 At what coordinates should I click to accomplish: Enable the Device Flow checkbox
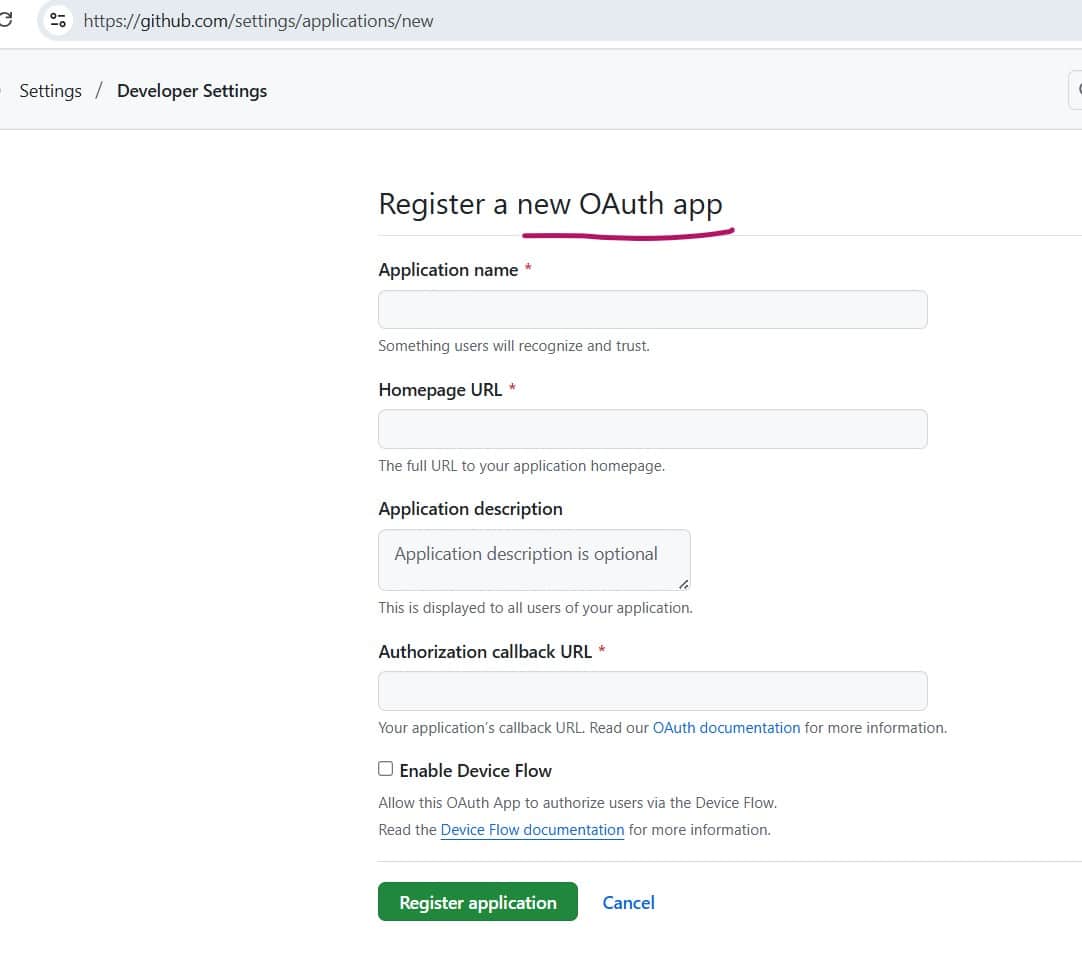click(385, 768)
